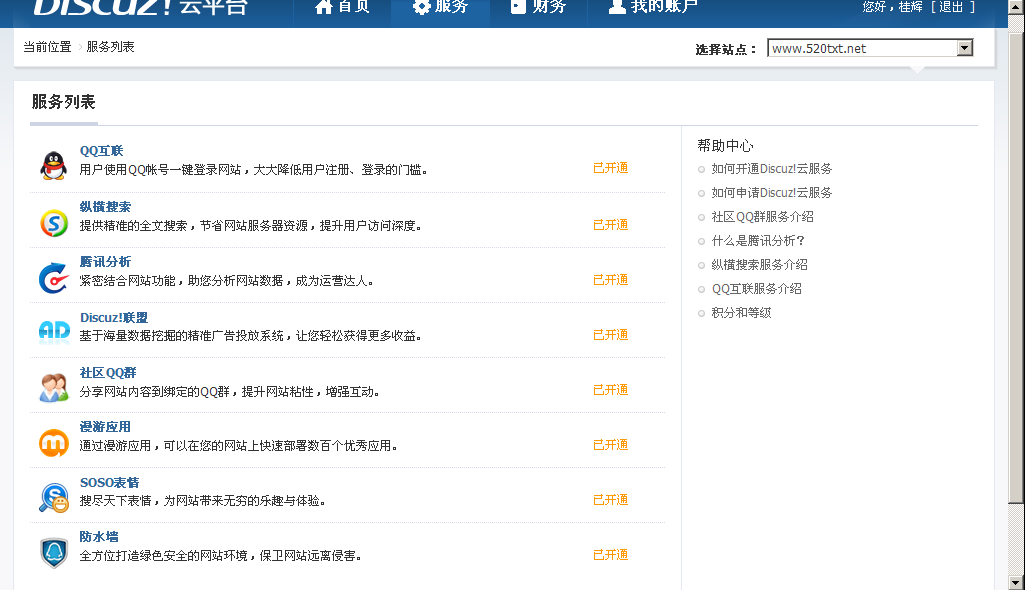Click the 服务列表 section heading
1025x590 pixels.
tap(63, 102)
